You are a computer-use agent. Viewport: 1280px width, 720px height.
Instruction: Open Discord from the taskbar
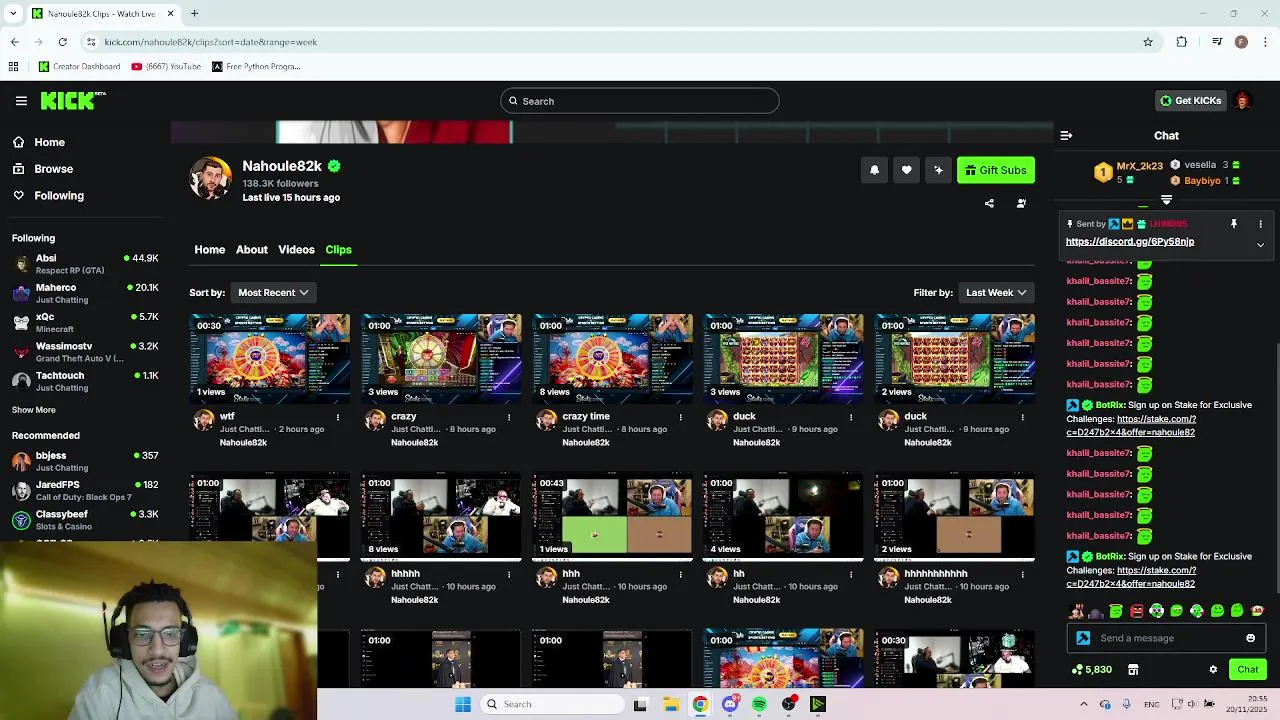click(730, 704)
